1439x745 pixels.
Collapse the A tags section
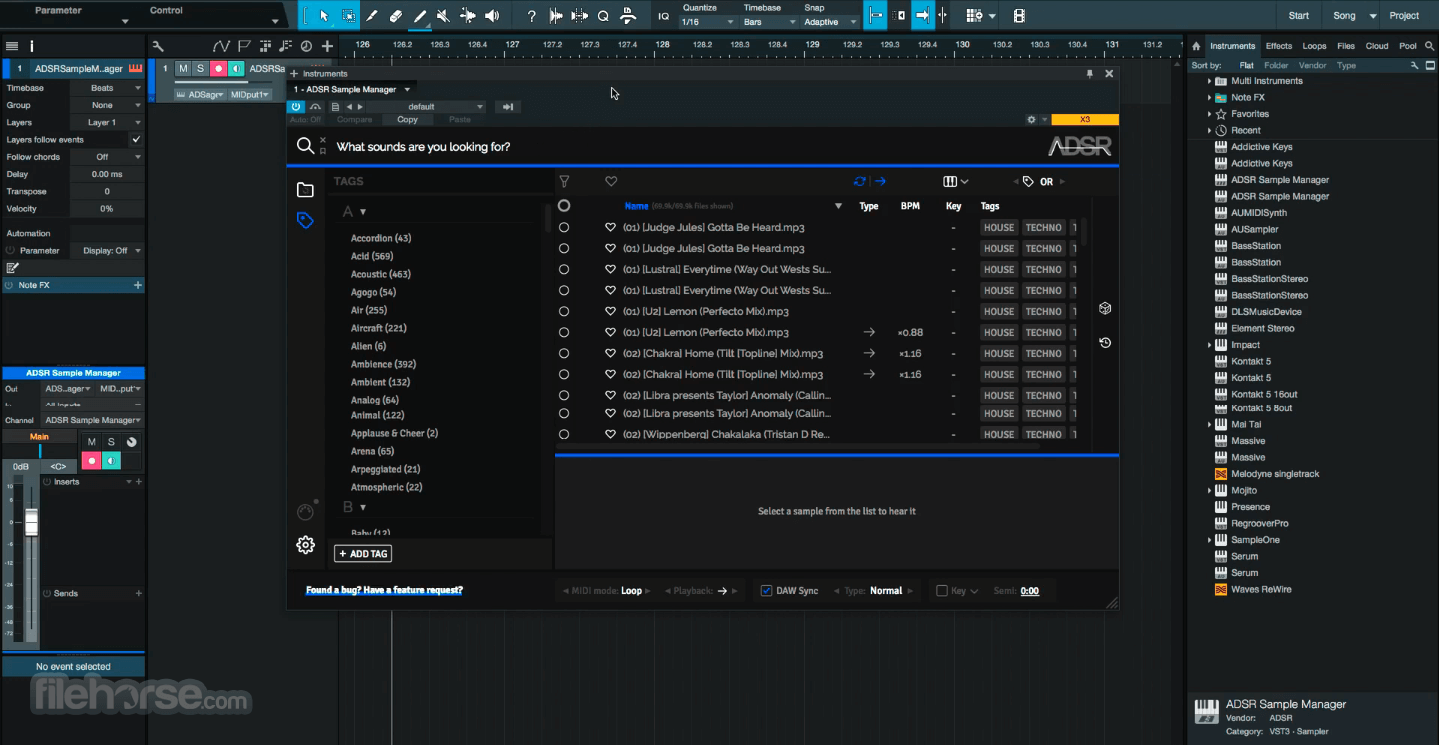[x=363, y=212]
